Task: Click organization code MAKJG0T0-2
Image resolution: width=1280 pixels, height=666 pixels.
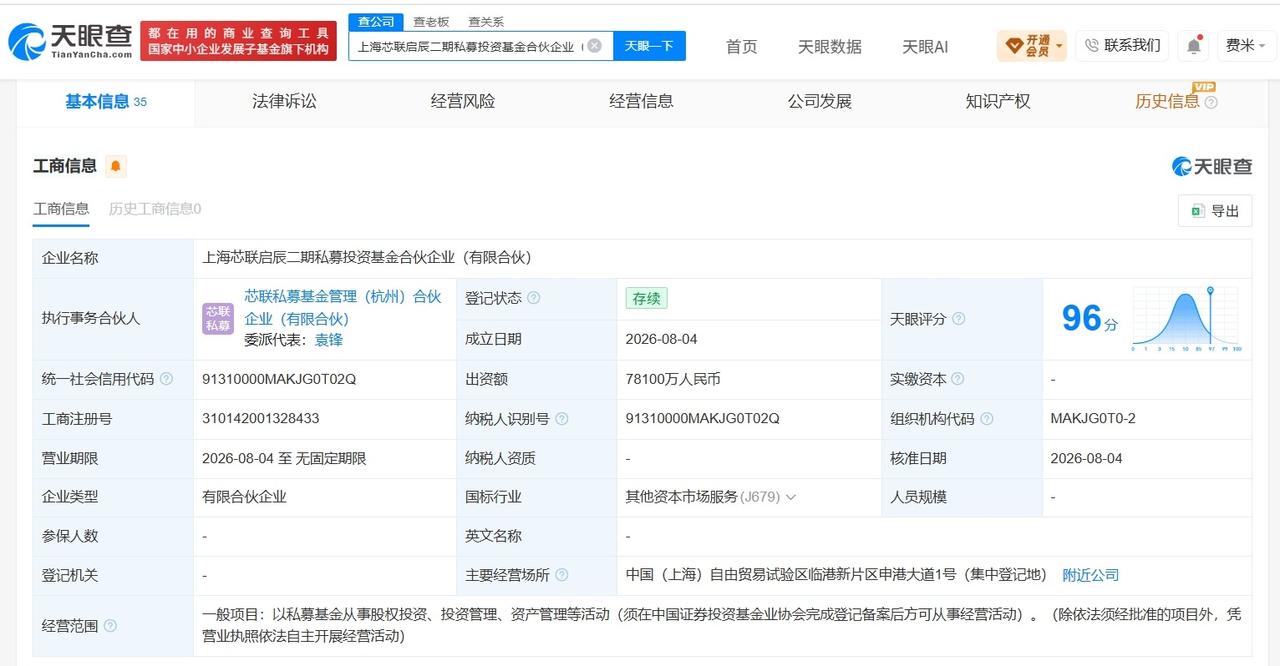Action: (1093, 418)
